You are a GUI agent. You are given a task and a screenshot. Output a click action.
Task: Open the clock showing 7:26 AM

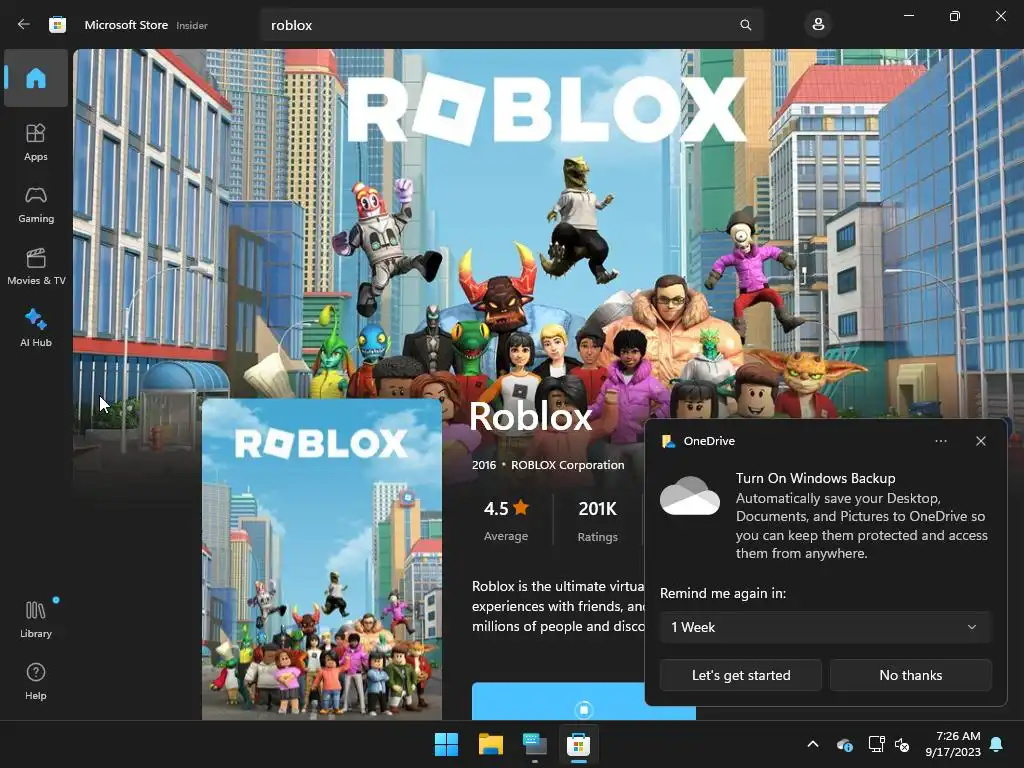(x=953, y=744)
